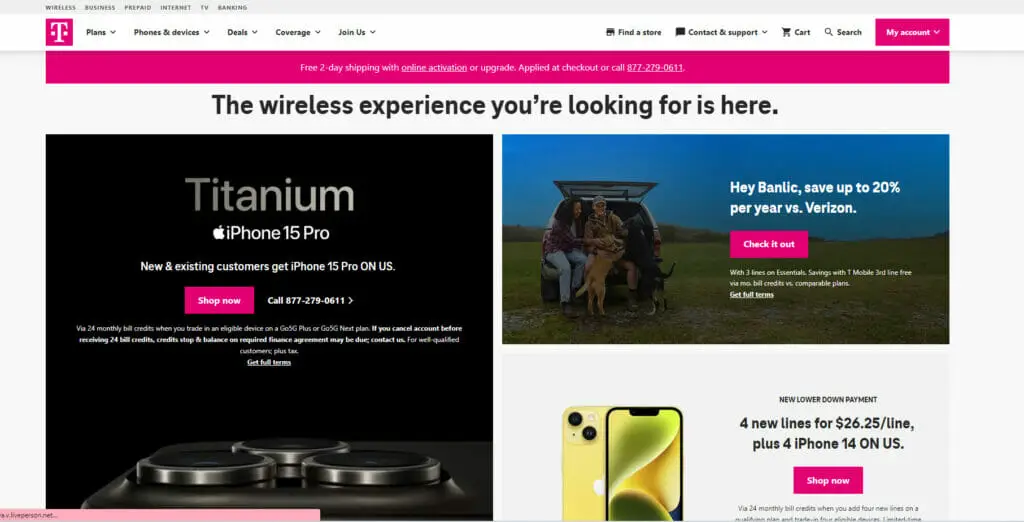This screenshot has height=522, width=1024.
Task: Select the Prepaid top menu item
Action: [x=138, y=8]
